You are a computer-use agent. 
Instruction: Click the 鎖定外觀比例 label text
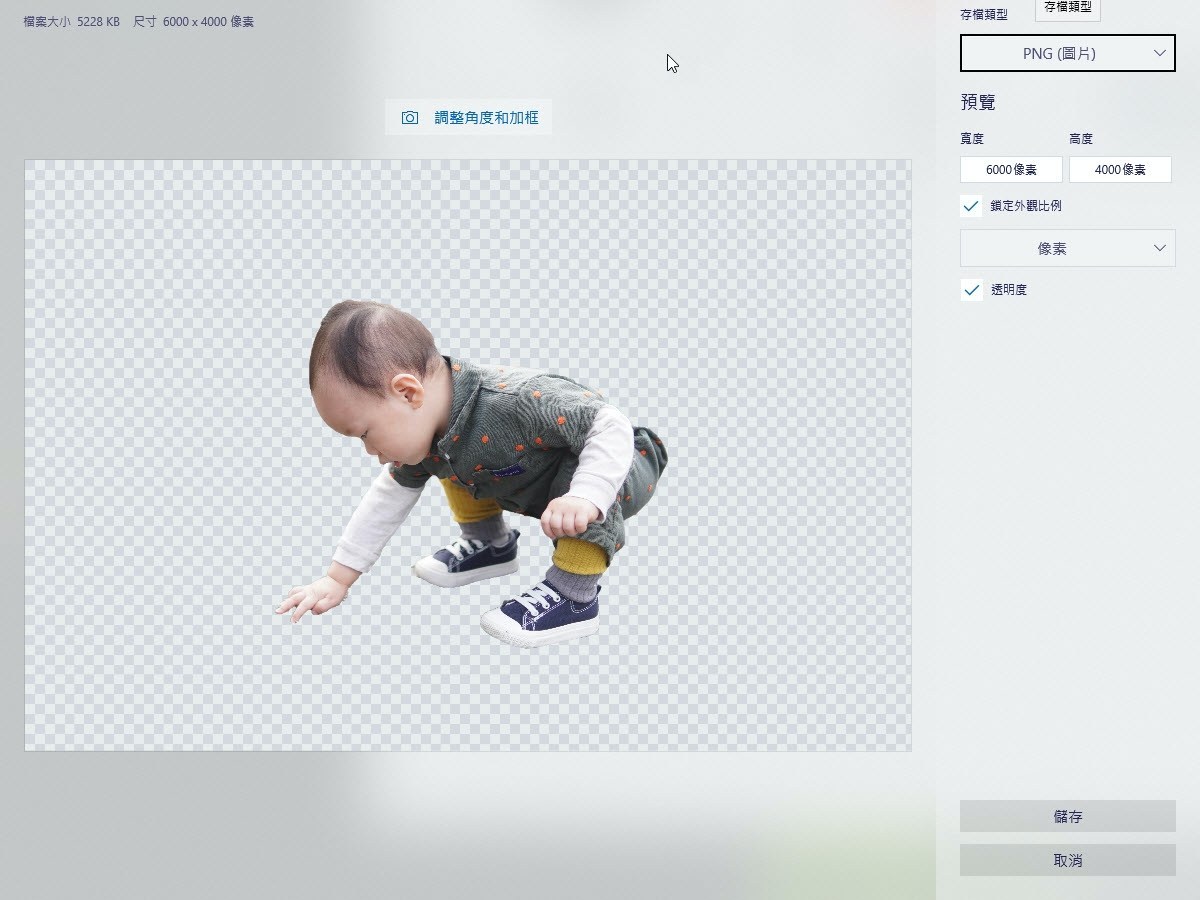pos(1026,206)
